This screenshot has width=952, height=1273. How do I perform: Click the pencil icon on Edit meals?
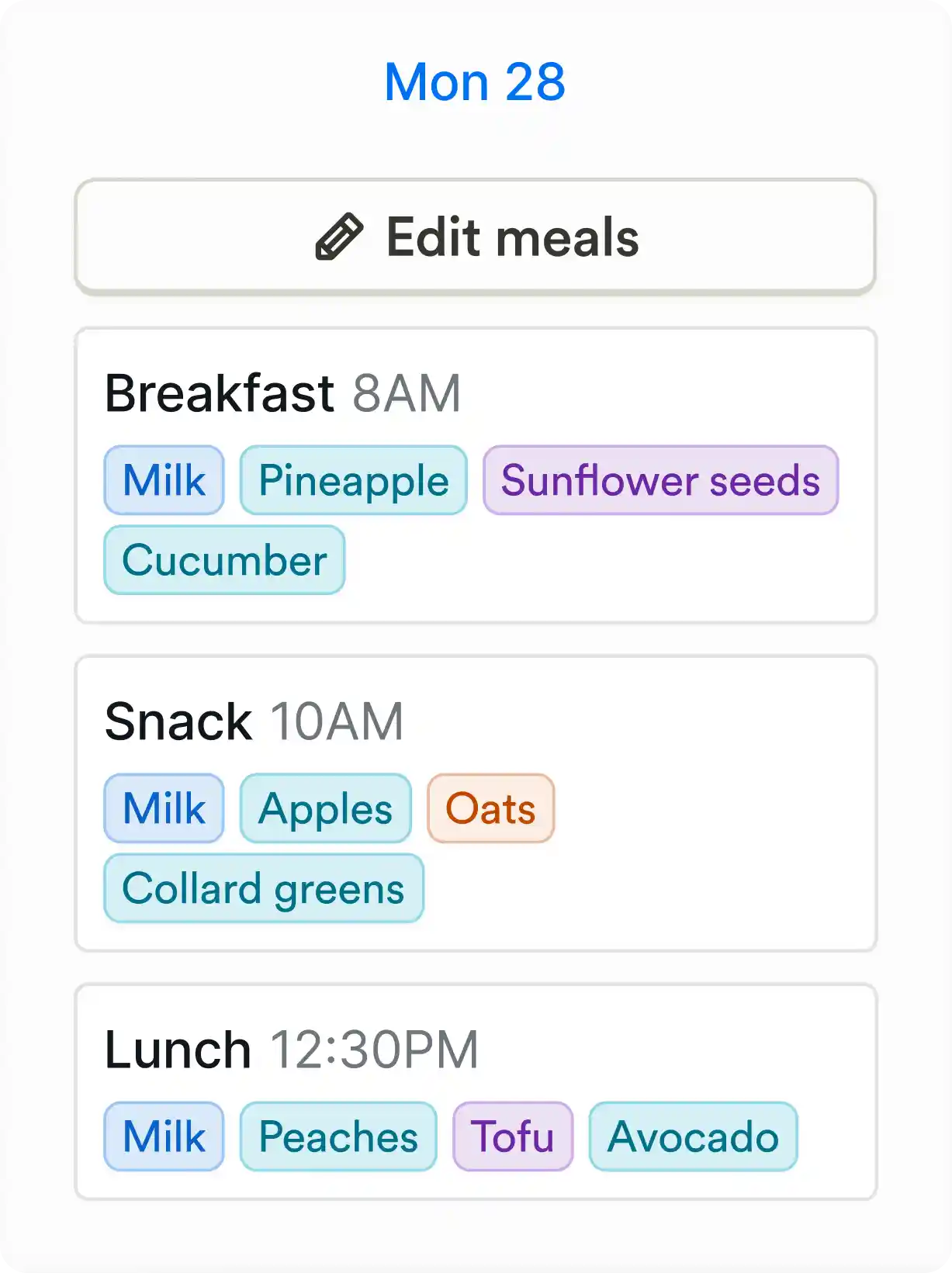[339, 237]
